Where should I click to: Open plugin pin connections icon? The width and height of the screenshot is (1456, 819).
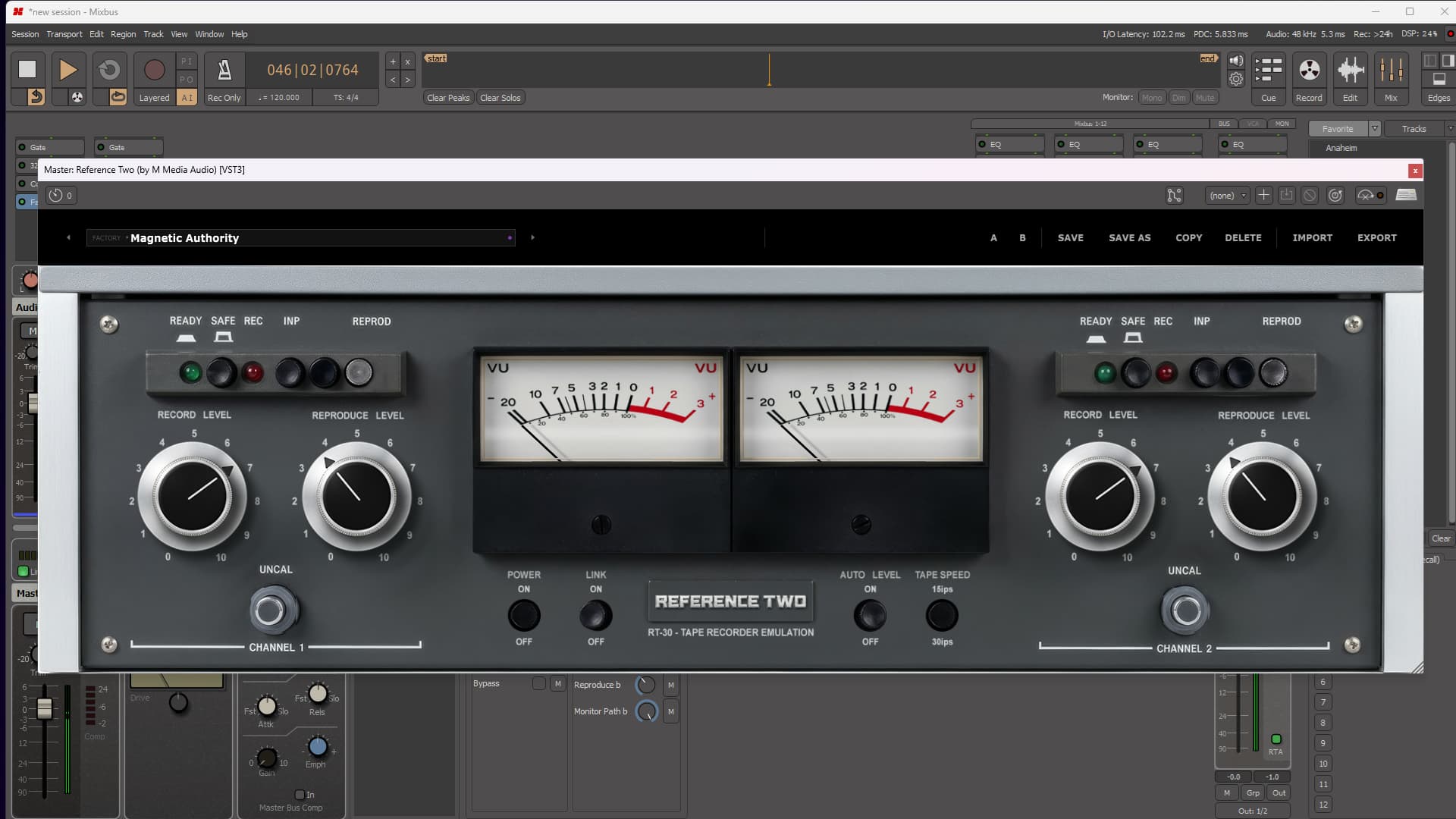tap(1174, 196)
